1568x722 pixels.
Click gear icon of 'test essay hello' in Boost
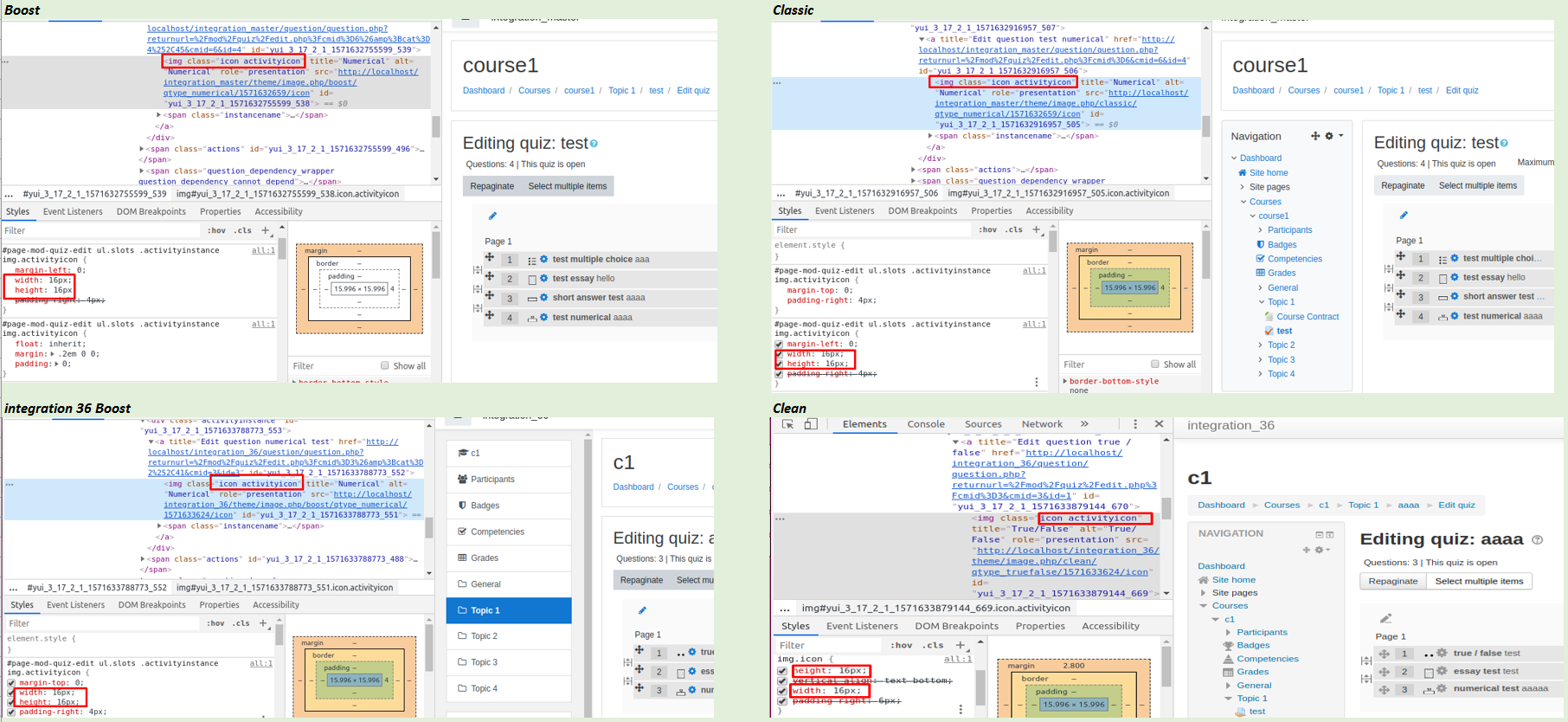click(544, 279)
